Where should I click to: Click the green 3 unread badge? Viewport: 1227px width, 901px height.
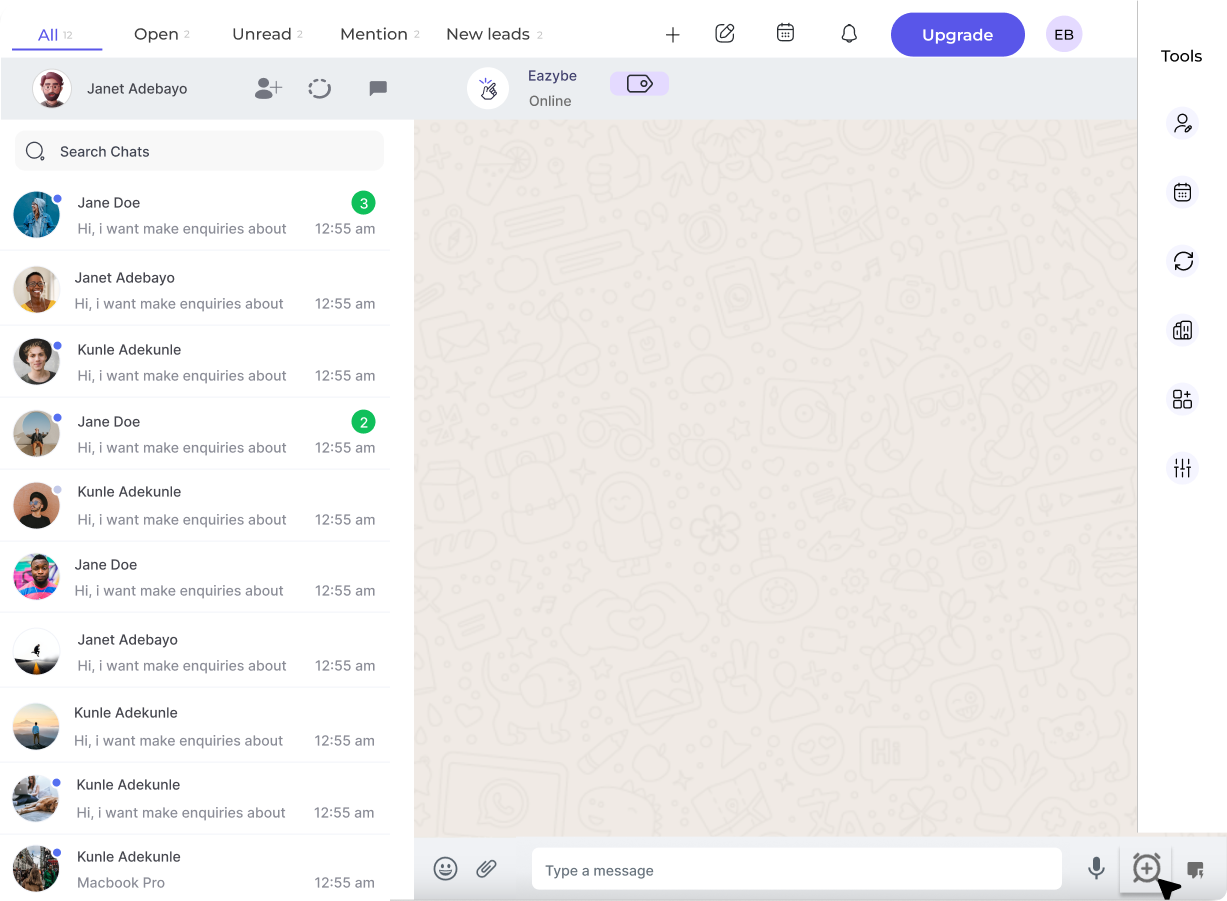pyautogui.click(x=364, y=203)
